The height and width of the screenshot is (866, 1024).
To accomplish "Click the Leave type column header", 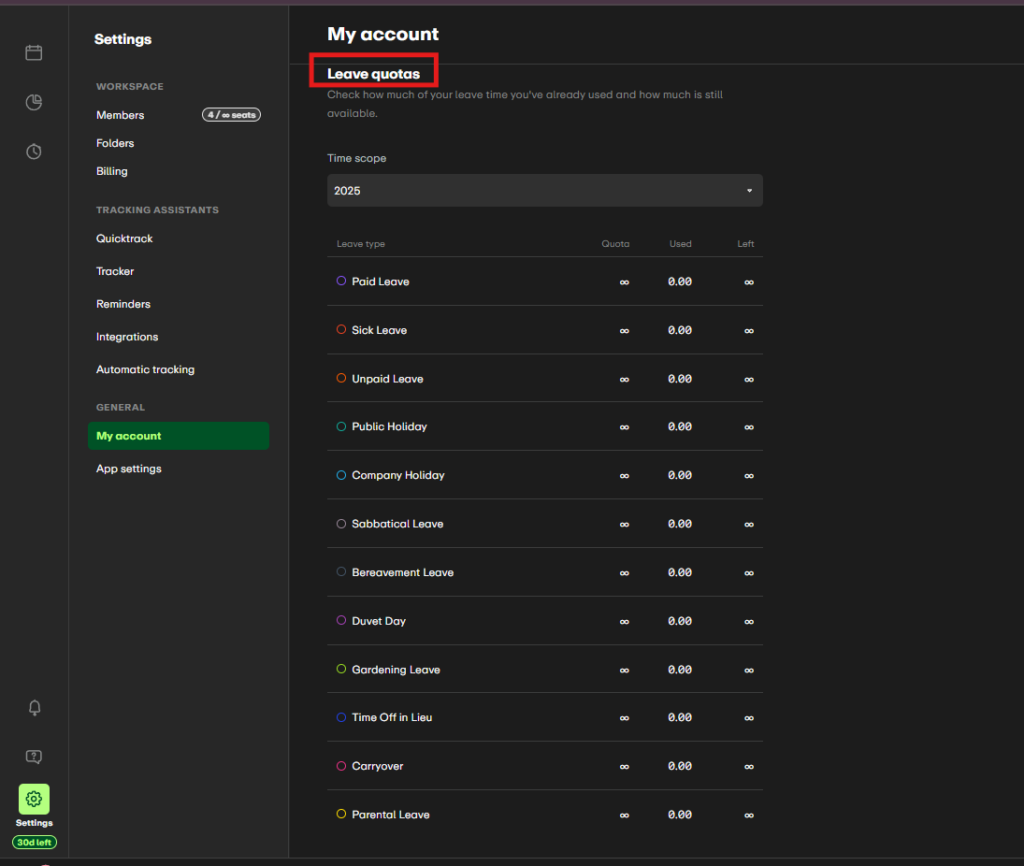I will pyautogui.click(x=360, y=244).
